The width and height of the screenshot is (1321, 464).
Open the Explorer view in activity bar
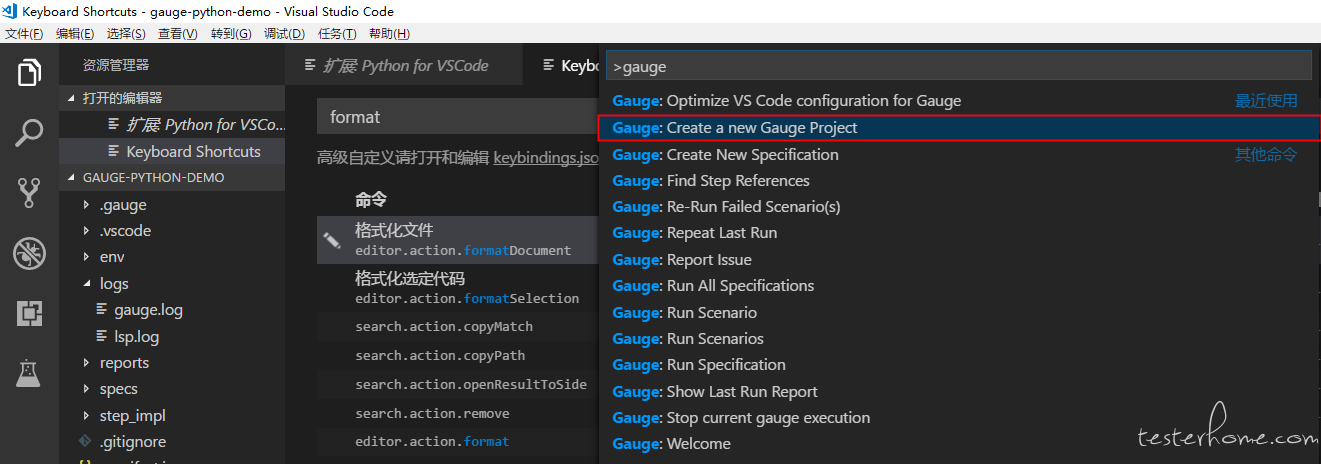tap(29, 73)
